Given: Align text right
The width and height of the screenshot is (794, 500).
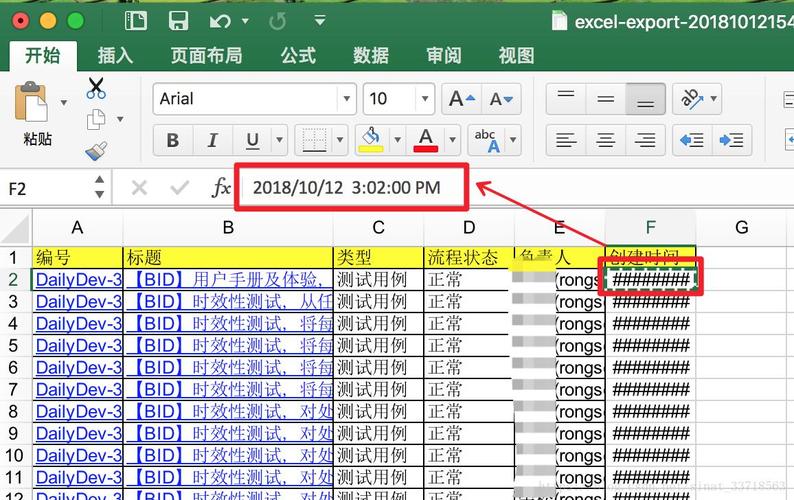Looking at the screenshot, I should click(645, 140).
